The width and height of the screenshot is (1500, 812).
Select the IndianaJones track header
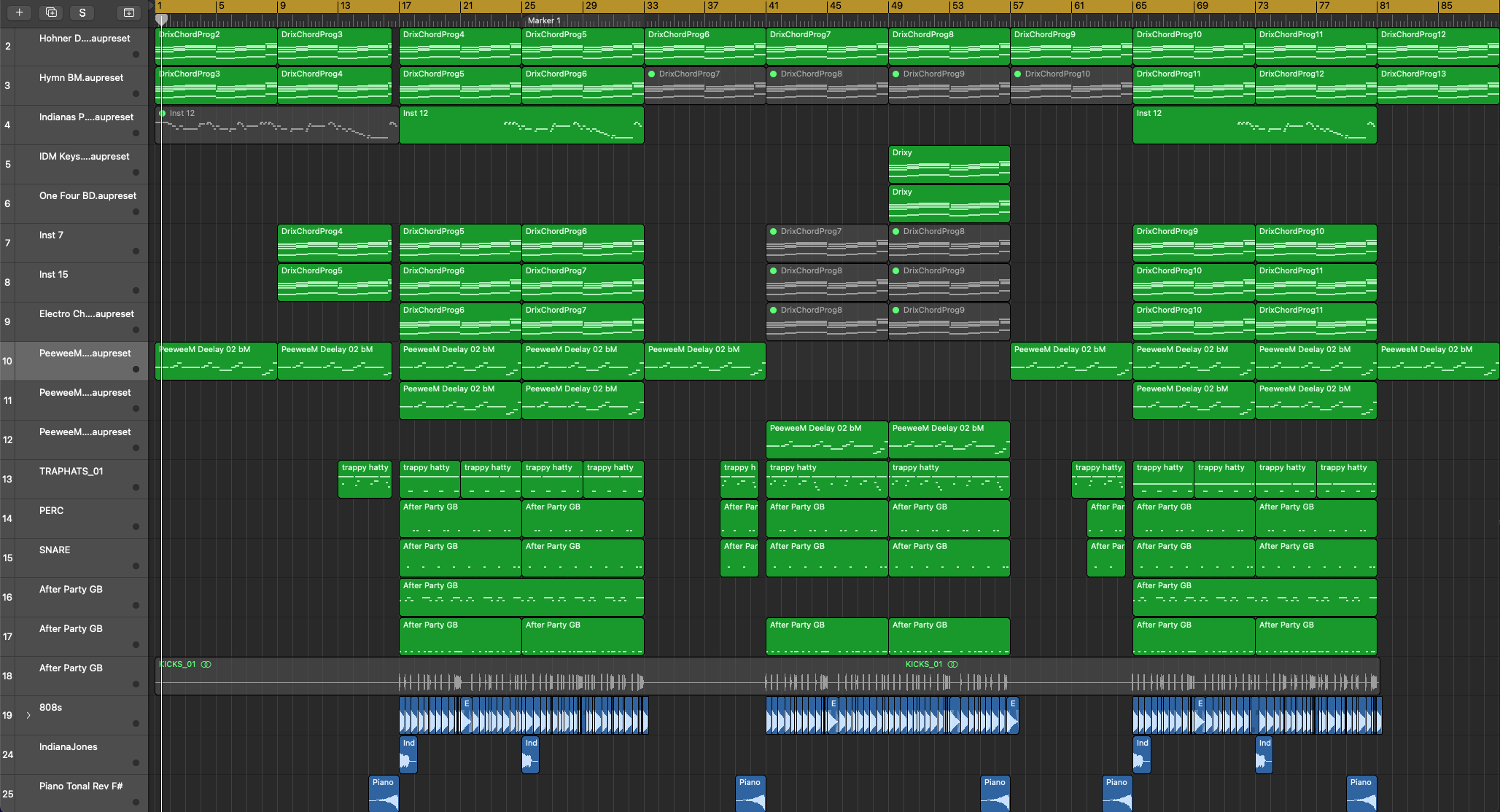[74, 755]
